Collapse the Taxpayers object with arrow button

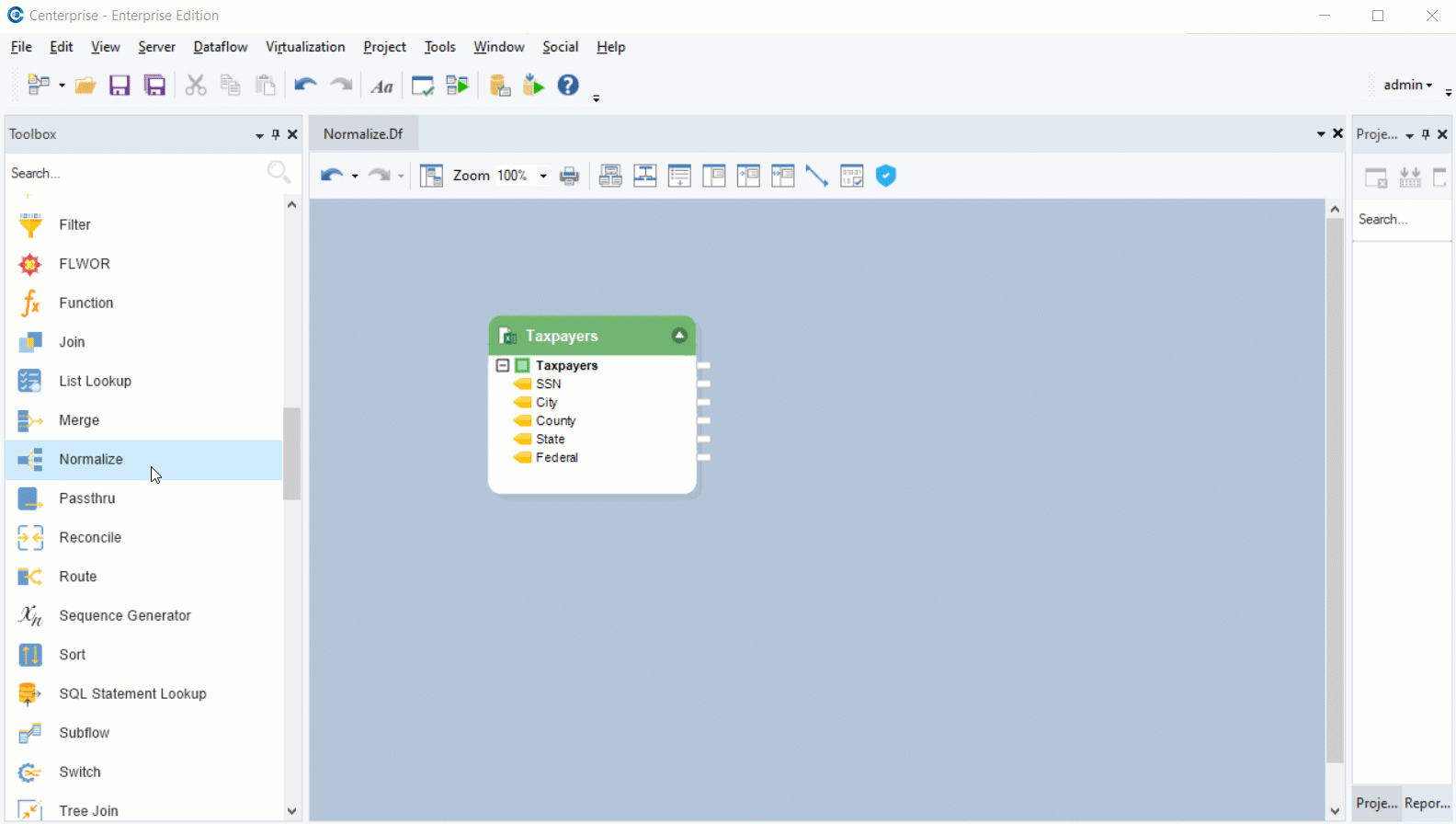[679, 336]
